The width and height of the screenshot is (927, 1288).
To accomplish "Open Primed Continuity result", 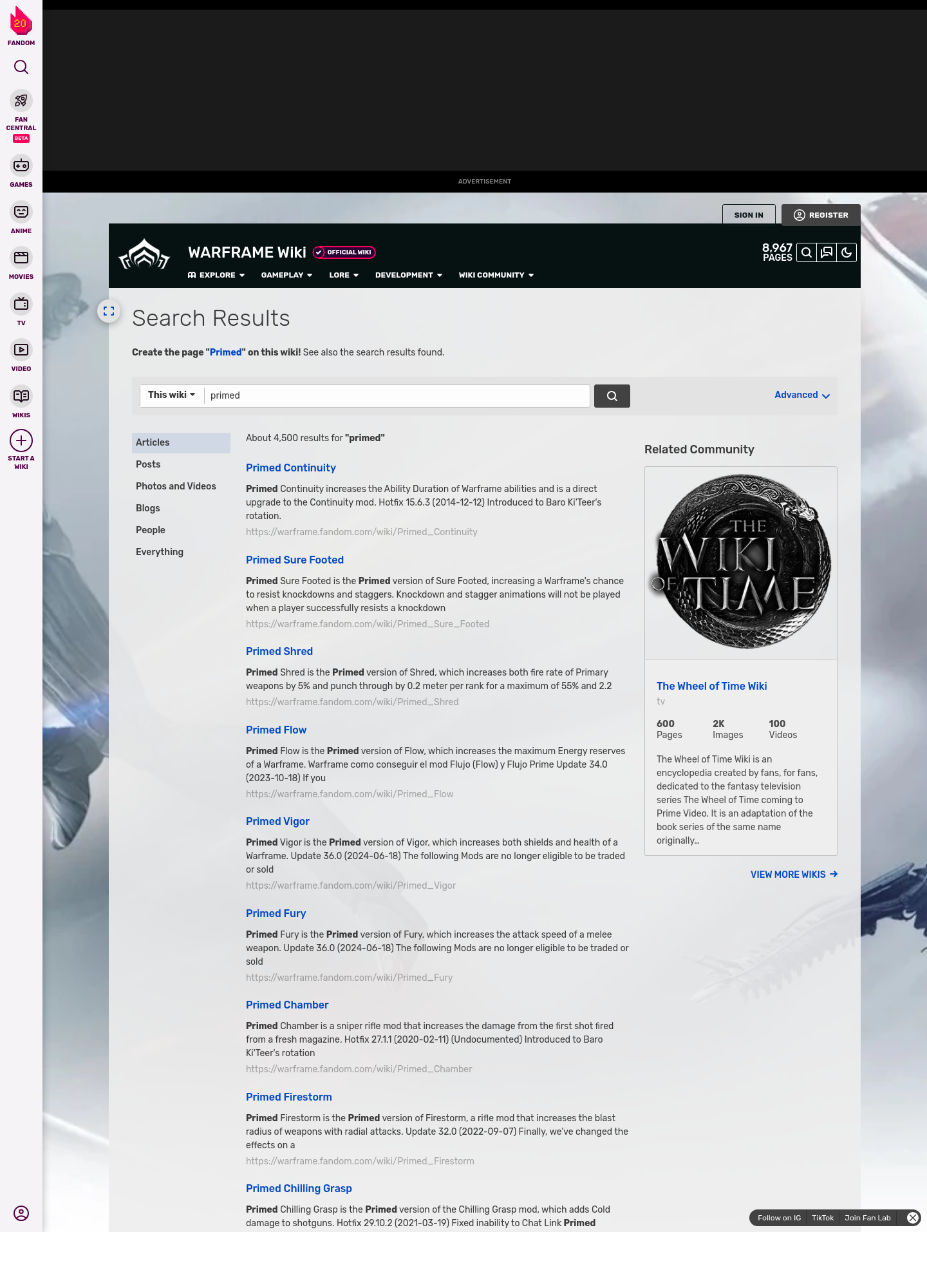I will pyautogui.click(x=291, y=468).
